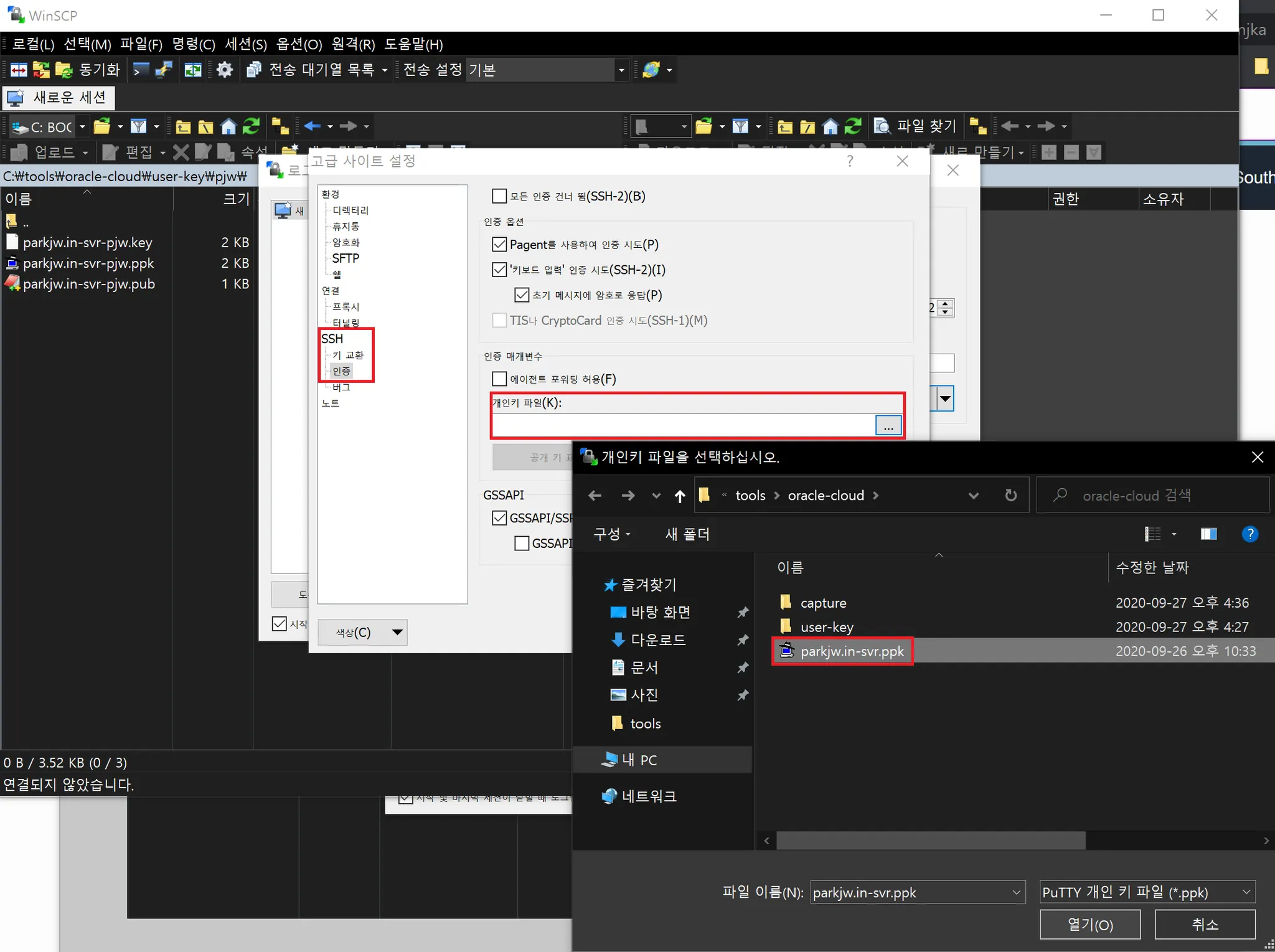
Task: Click the left panel home directory icon
Action: [x=228, y=126]
